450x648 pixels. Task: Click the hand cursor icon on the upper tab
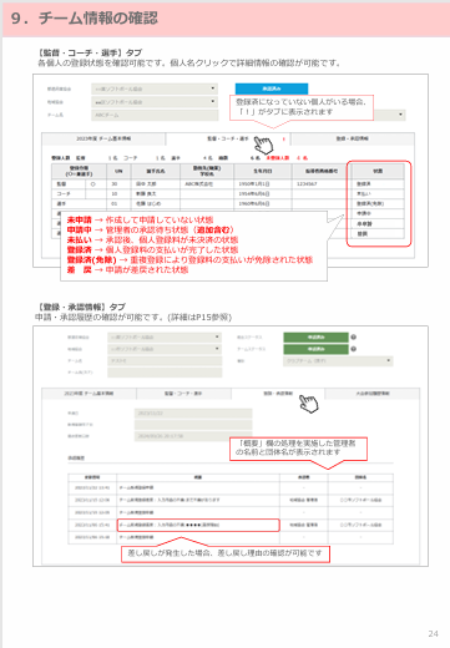(x=264, y=145)
